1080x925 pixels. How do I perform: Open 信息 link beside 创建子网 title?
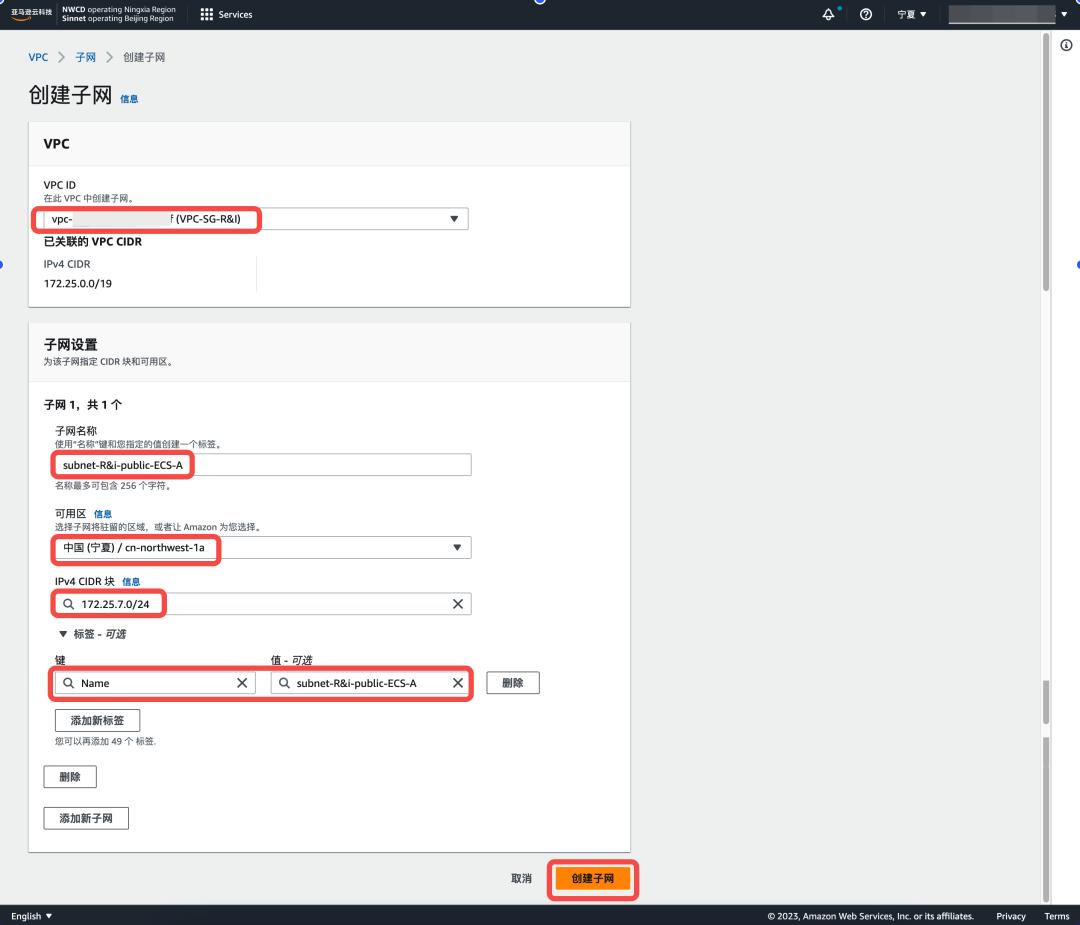[129, 99]
